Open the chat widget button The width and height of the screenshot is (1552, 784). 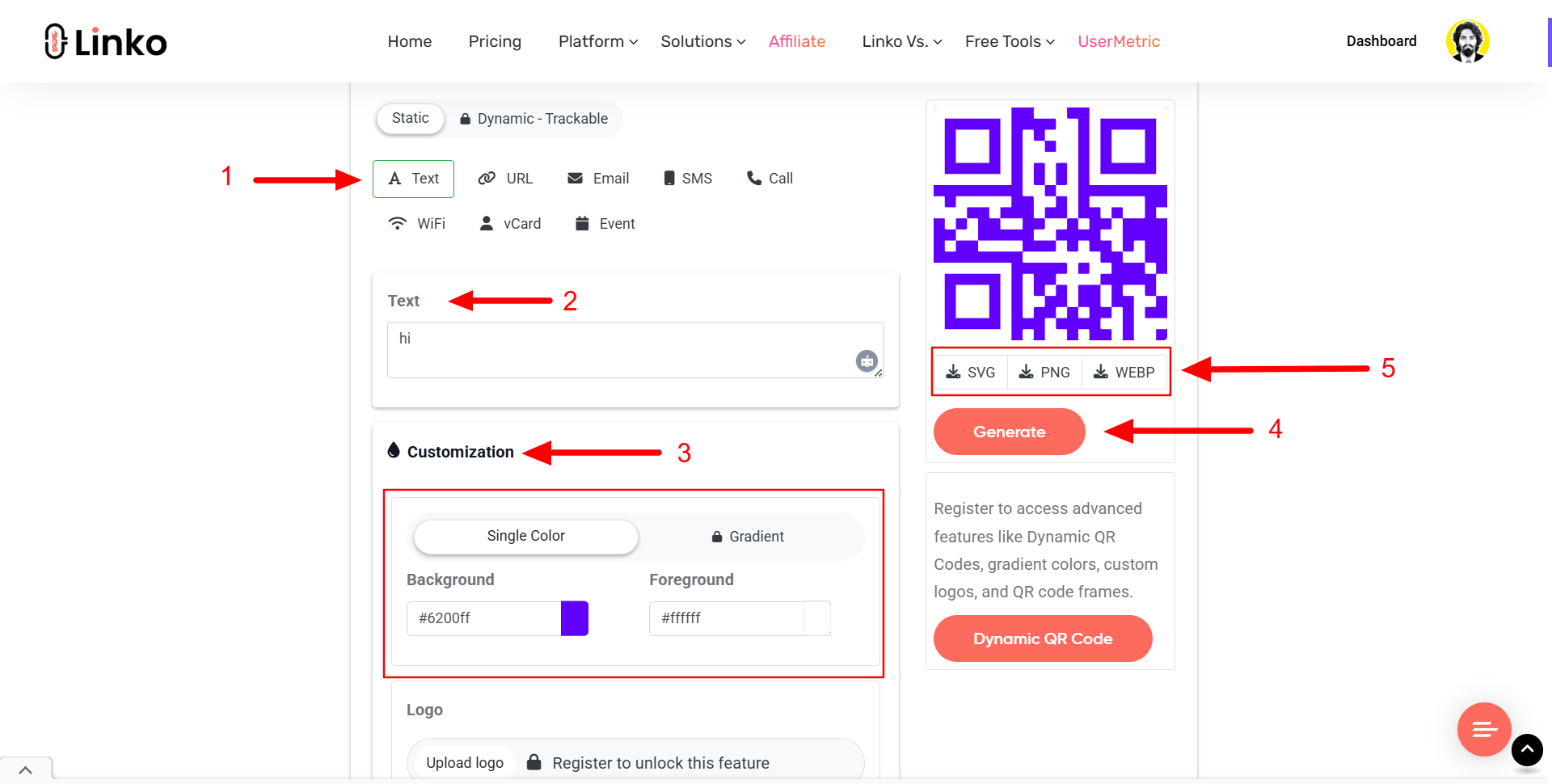click(x=1484, y=729)
